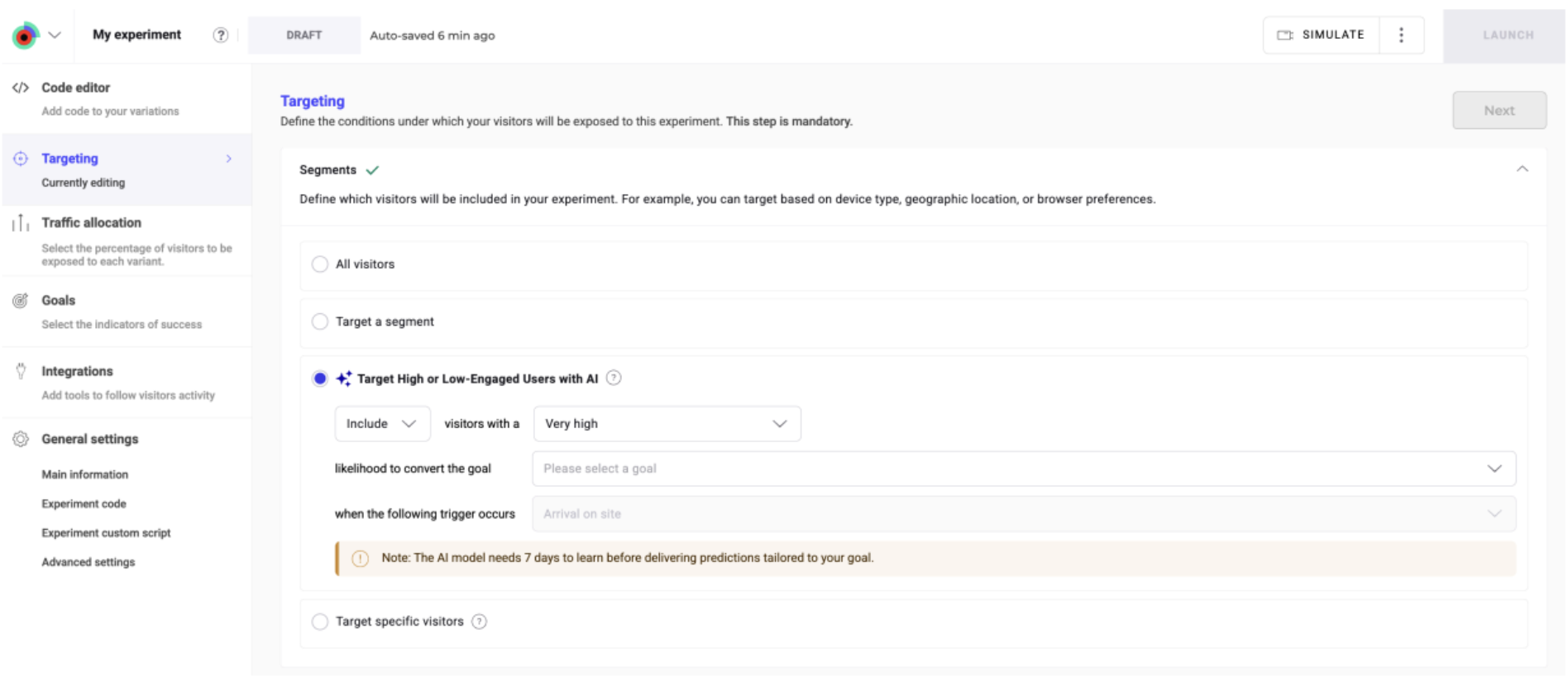The image size is (1568, 686).
Task: Open the Very high likelihood dropdown
Action: click(x=667, y=424)
